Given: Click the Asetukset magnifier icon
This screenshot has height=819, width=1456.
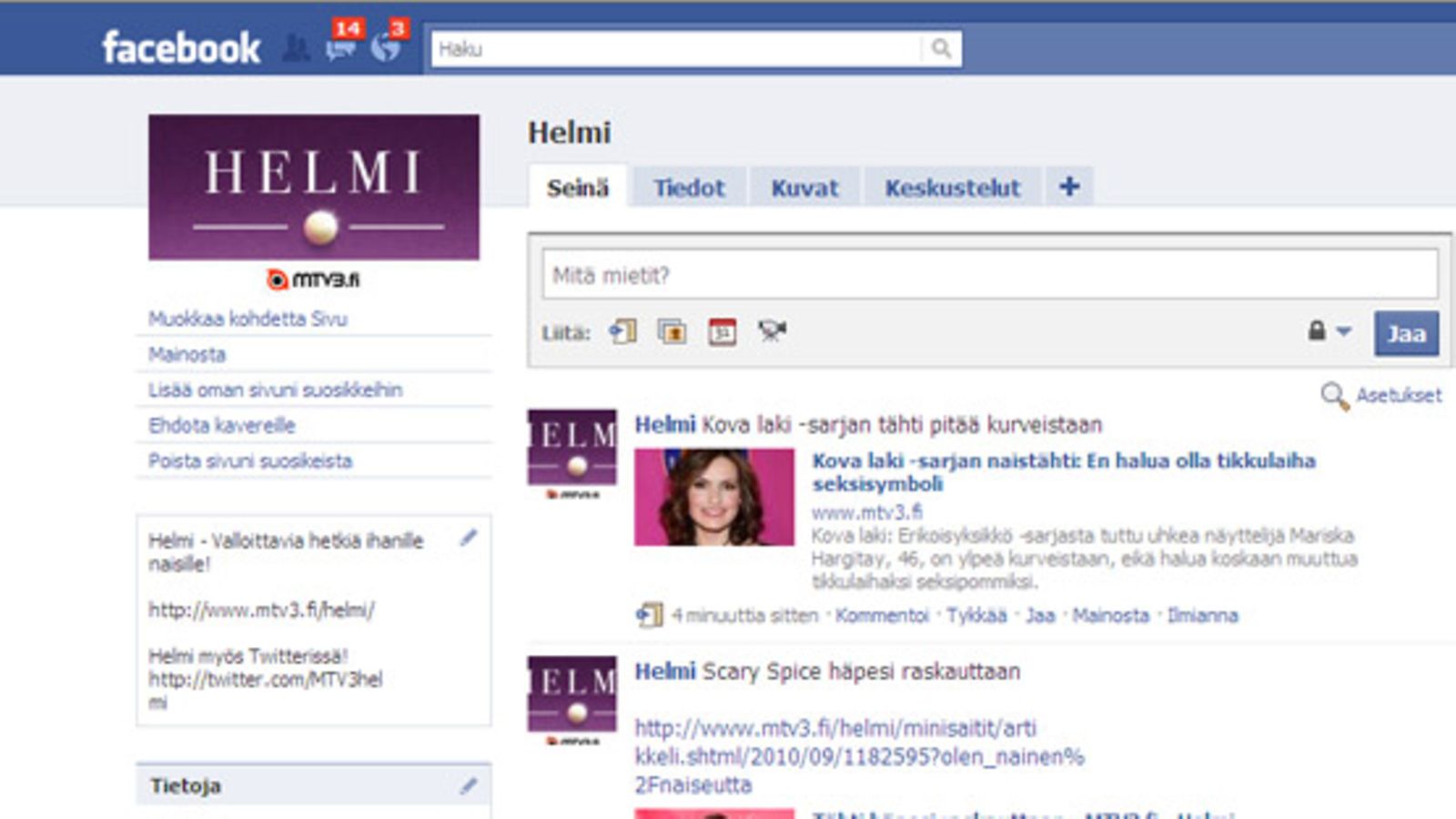Looking at the screenshot, I should pos(1334,396).
